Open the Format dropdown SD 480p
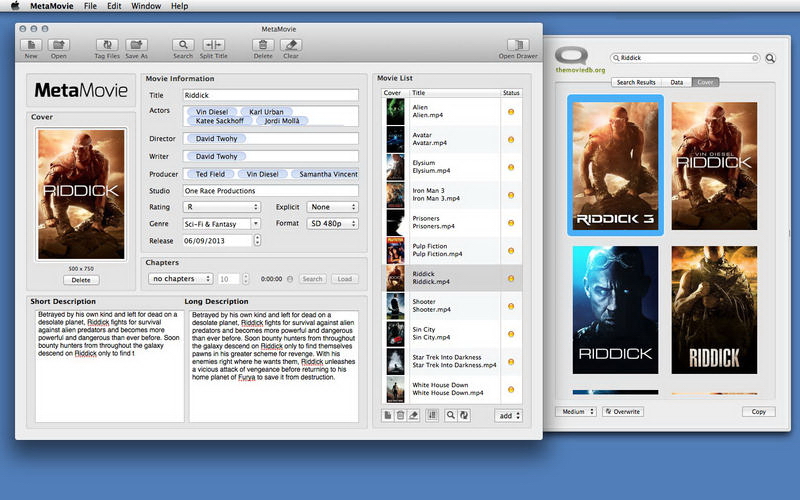 coord(332,224)
